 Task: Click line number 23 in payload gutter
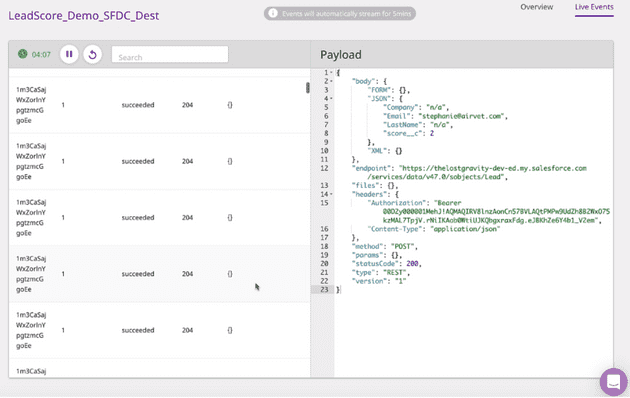(324, 290)
